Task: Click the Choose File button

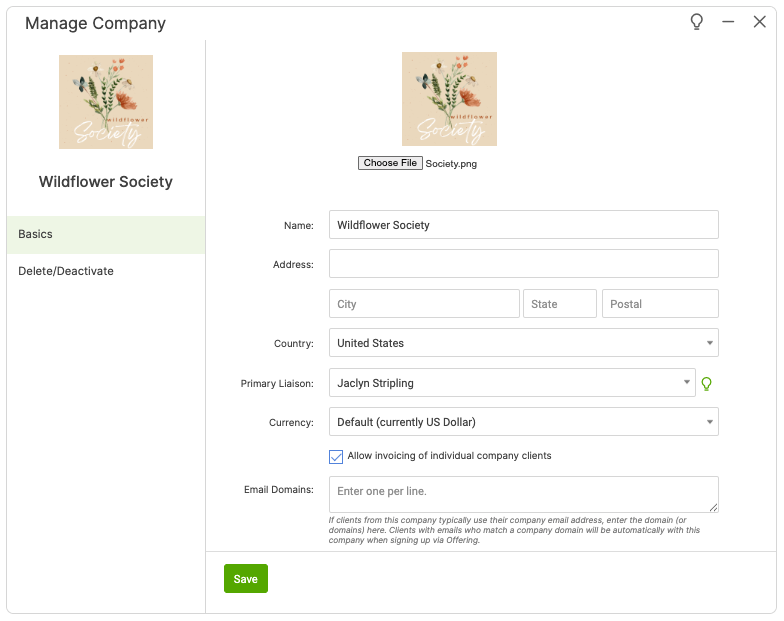Action: coord(390,163)
